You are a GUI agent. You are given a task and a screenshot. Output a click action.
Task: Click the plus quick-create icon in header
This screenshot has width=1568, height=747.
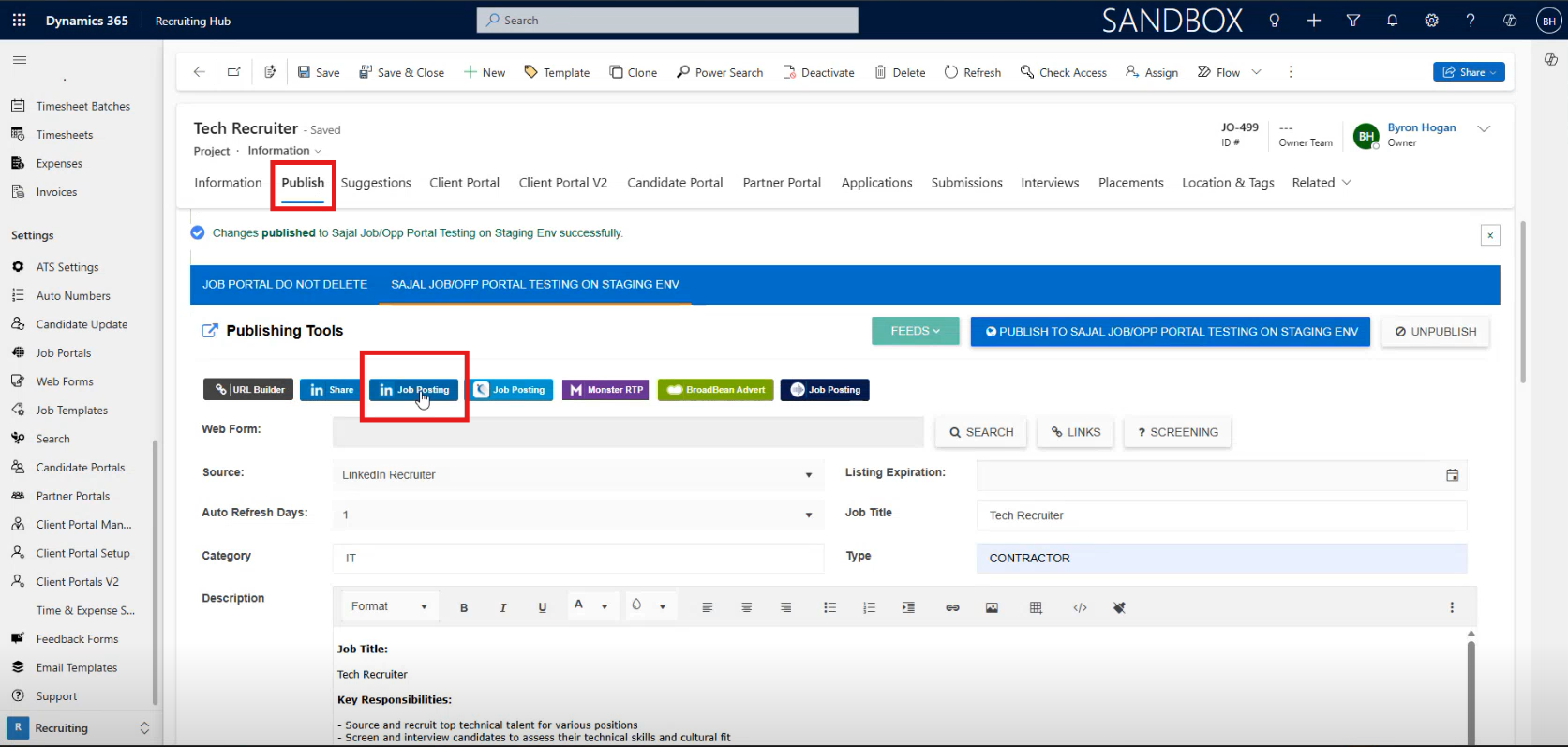point(1314,21)
